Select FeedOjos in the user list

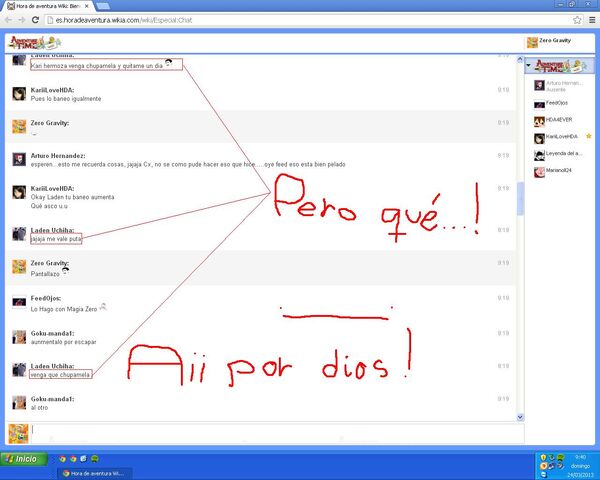coord(551,104)
